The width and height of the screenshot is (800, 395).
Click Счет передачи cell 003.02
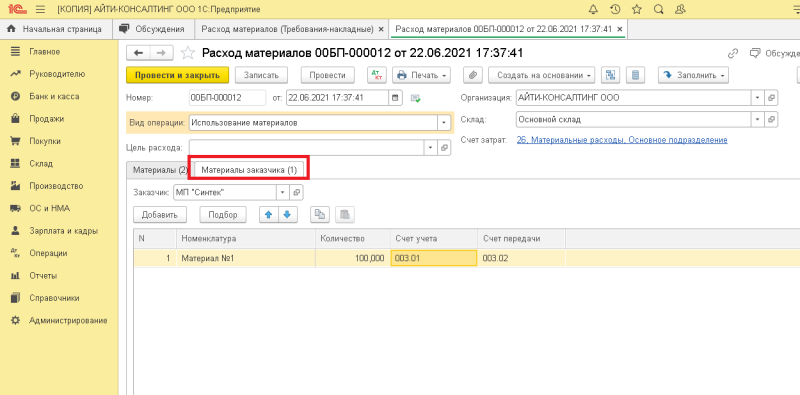(521, 259)
